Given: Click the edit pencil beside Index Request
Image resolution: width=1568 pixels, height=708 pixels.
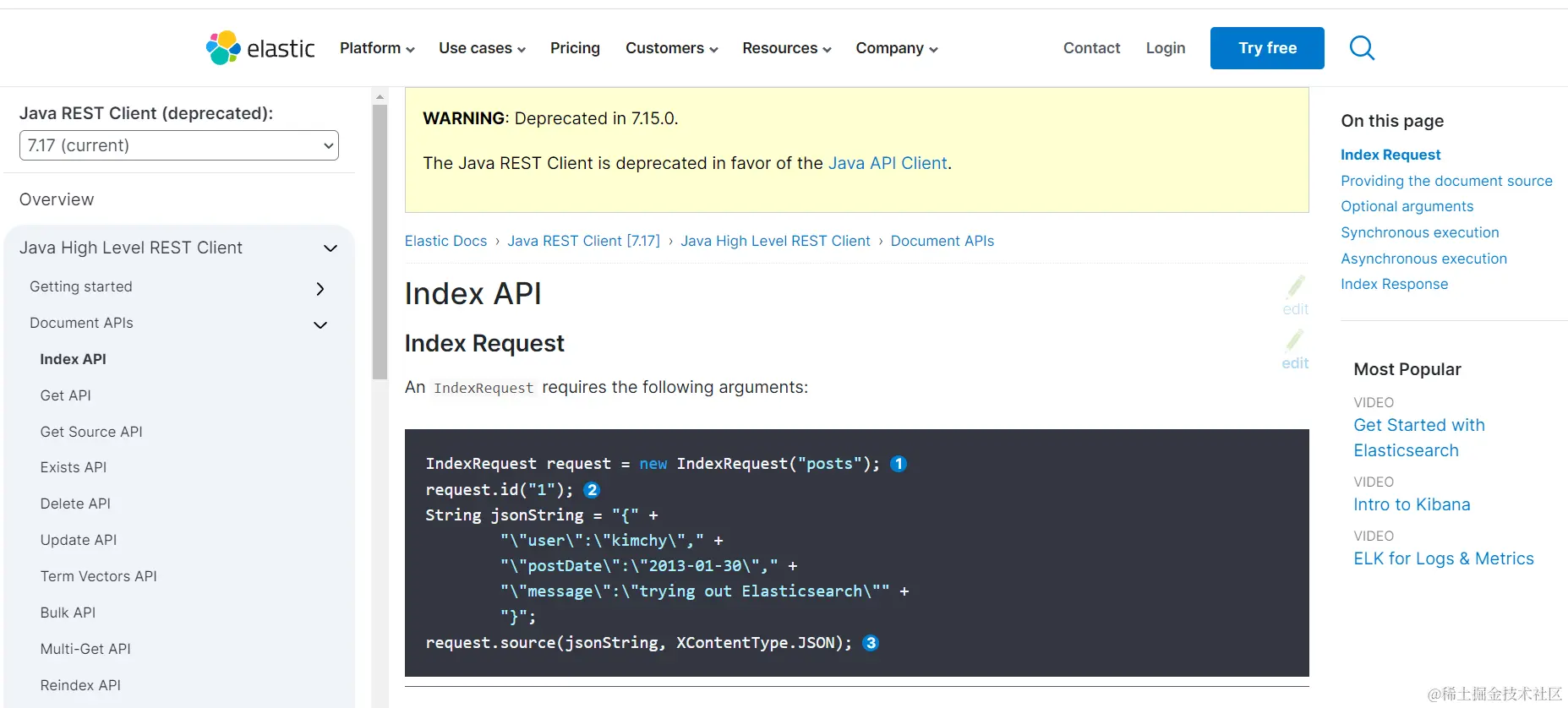Looking at the screenshot, I should pos(1295,350).
